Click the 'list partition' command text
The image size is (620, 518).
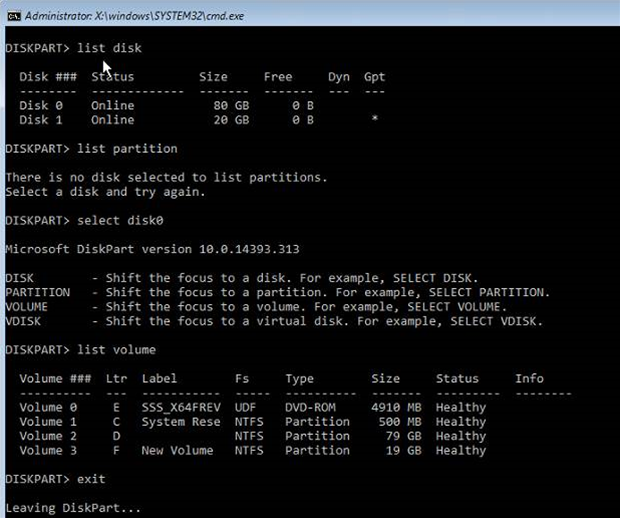tap(127, 149)
